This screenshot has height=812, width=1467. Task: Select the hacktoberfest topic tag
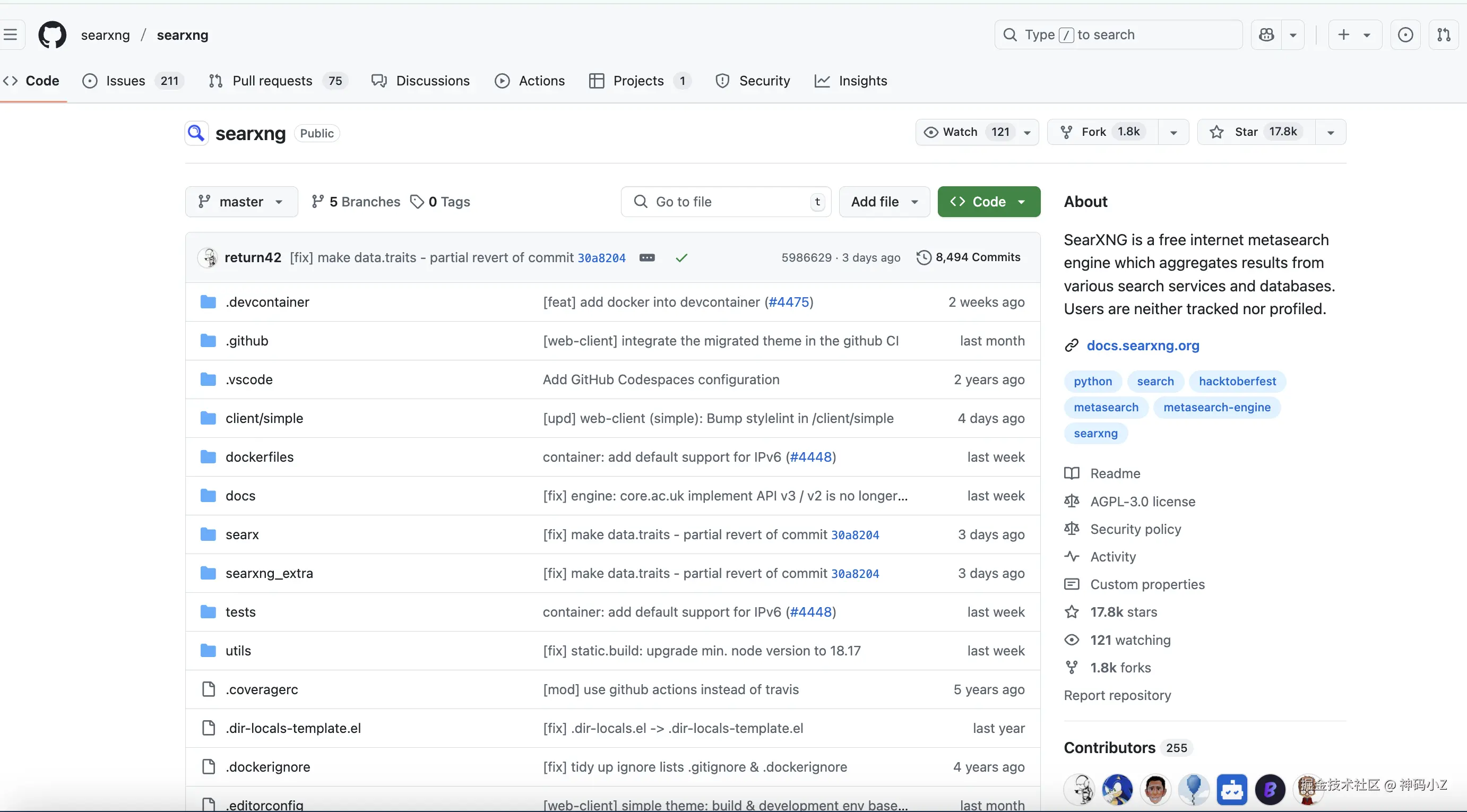[1237, 381]
